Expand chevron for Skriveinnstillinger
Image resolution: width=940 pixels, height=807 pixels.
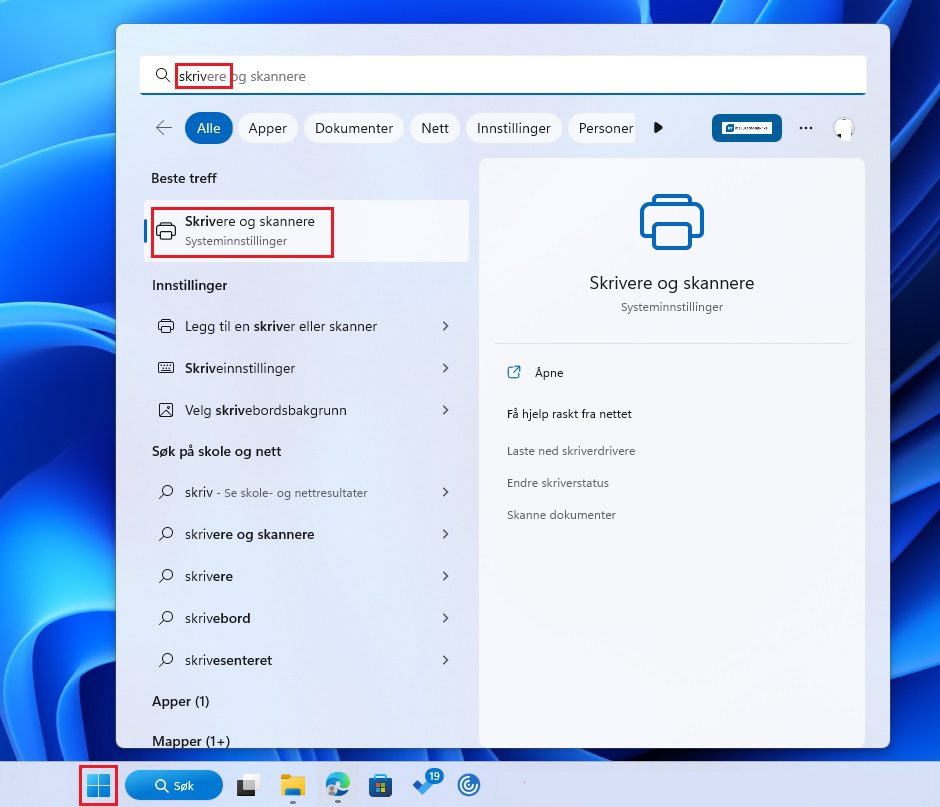pos(445,368)
